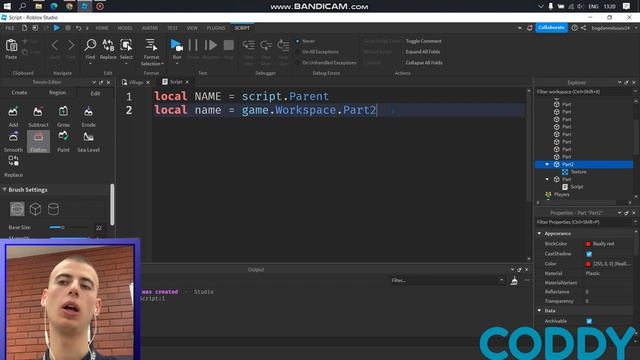
Task: Click Expand All Folds action
Action: click(423, 52)
